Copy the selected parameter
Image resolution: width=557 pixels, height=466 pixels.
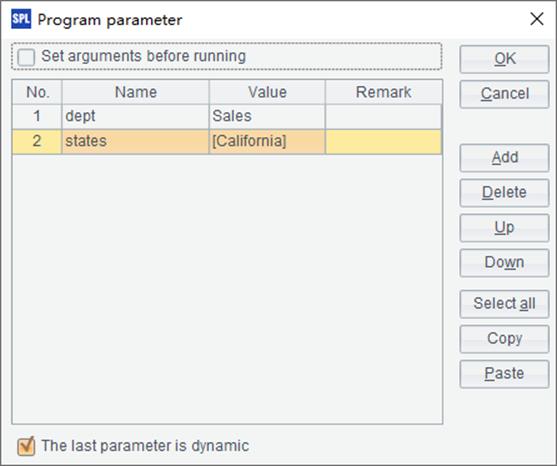(x=504, y=339)
